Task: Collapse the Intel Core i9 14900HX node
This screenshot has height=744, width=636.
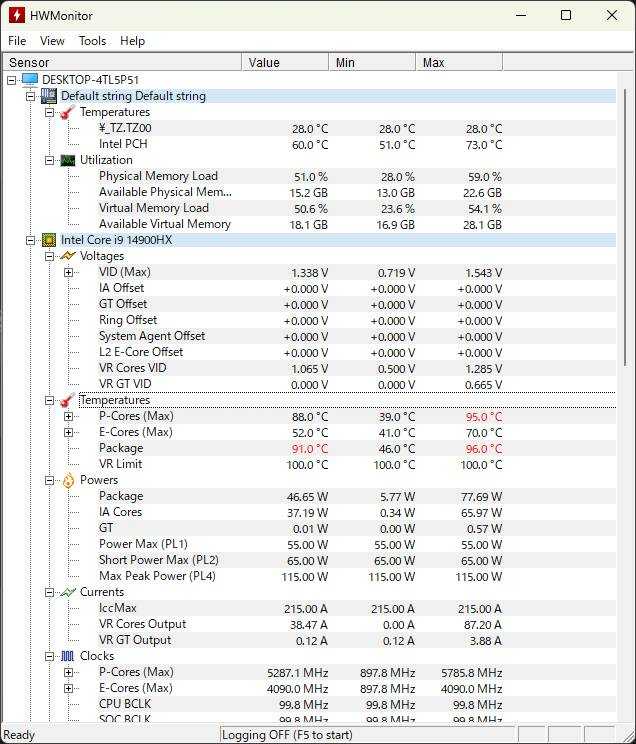Action: (x=31, y=240)
